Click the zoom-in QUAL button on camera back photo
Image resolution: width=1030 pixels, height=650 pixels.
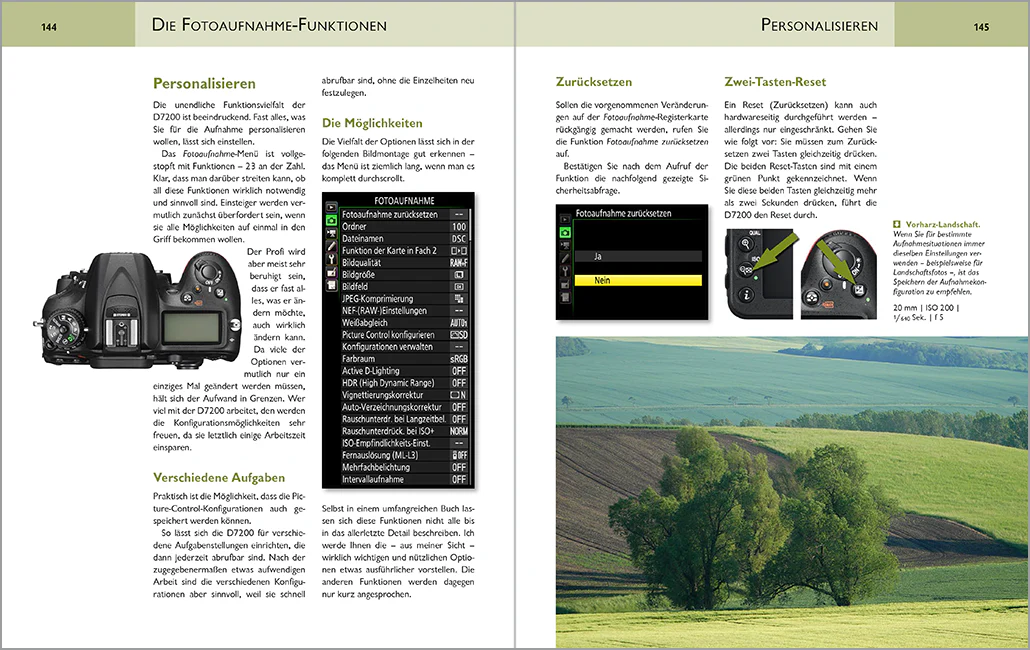(x=746, y=244)
